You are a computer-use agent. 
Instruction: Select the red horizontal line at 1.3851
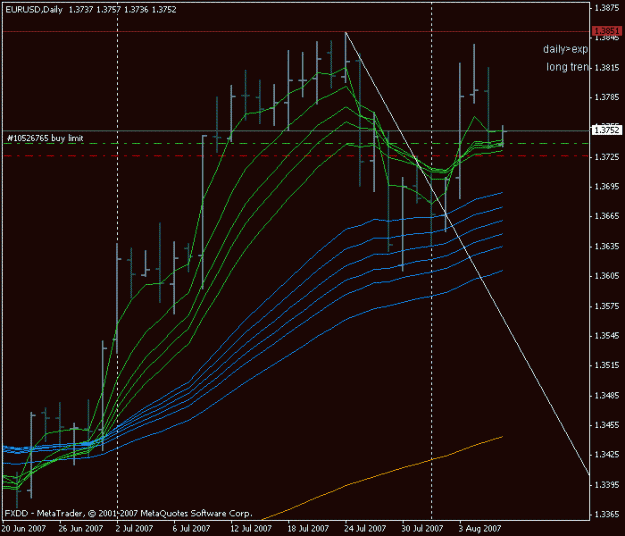296,31
